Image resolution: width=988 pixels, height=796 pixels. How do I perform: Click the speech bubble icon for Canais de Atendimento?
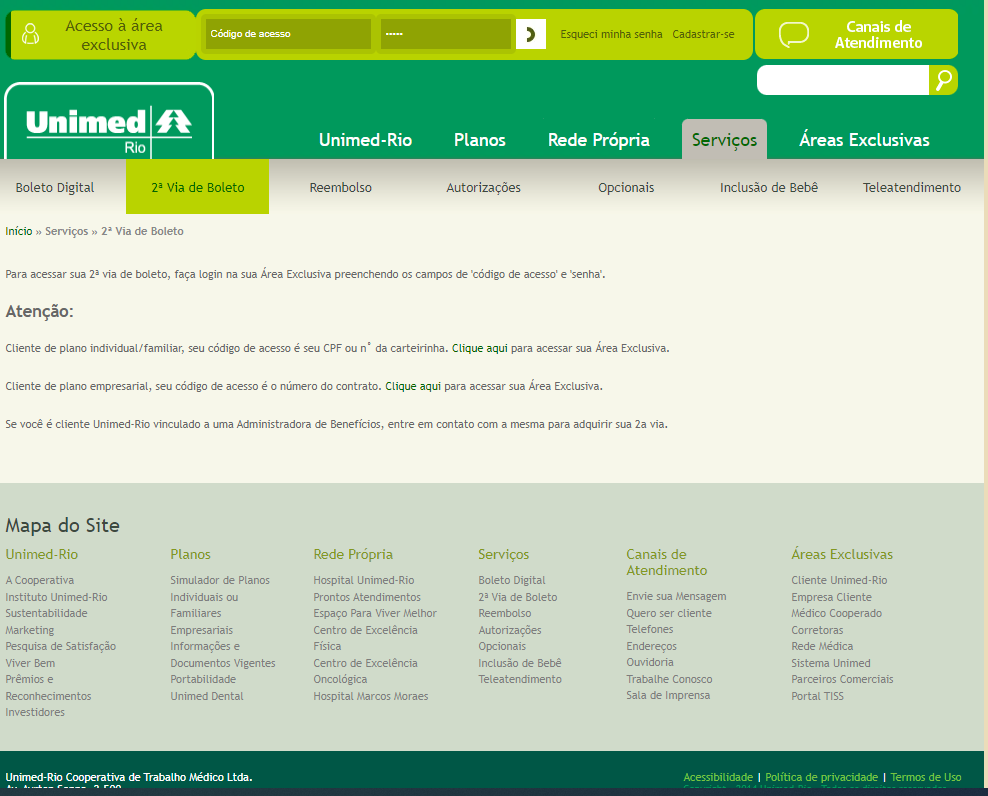tap(793, 35)
